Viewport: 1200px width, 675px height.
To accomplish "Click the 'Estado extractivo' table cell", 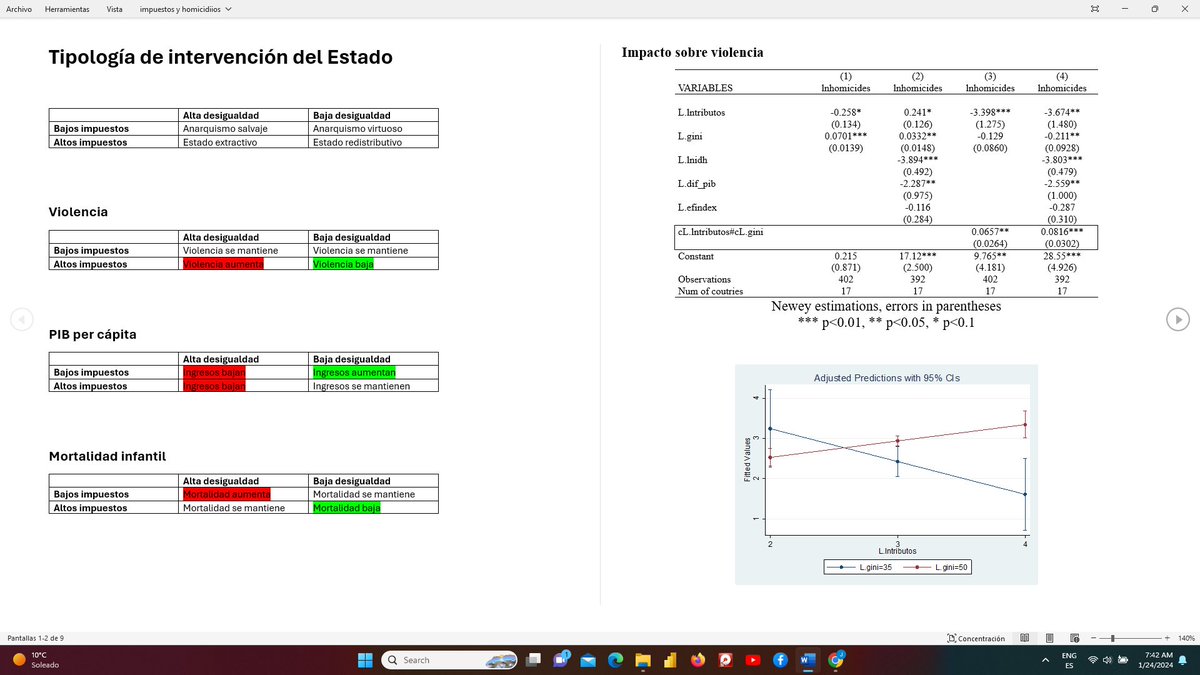I will point(245,142).
